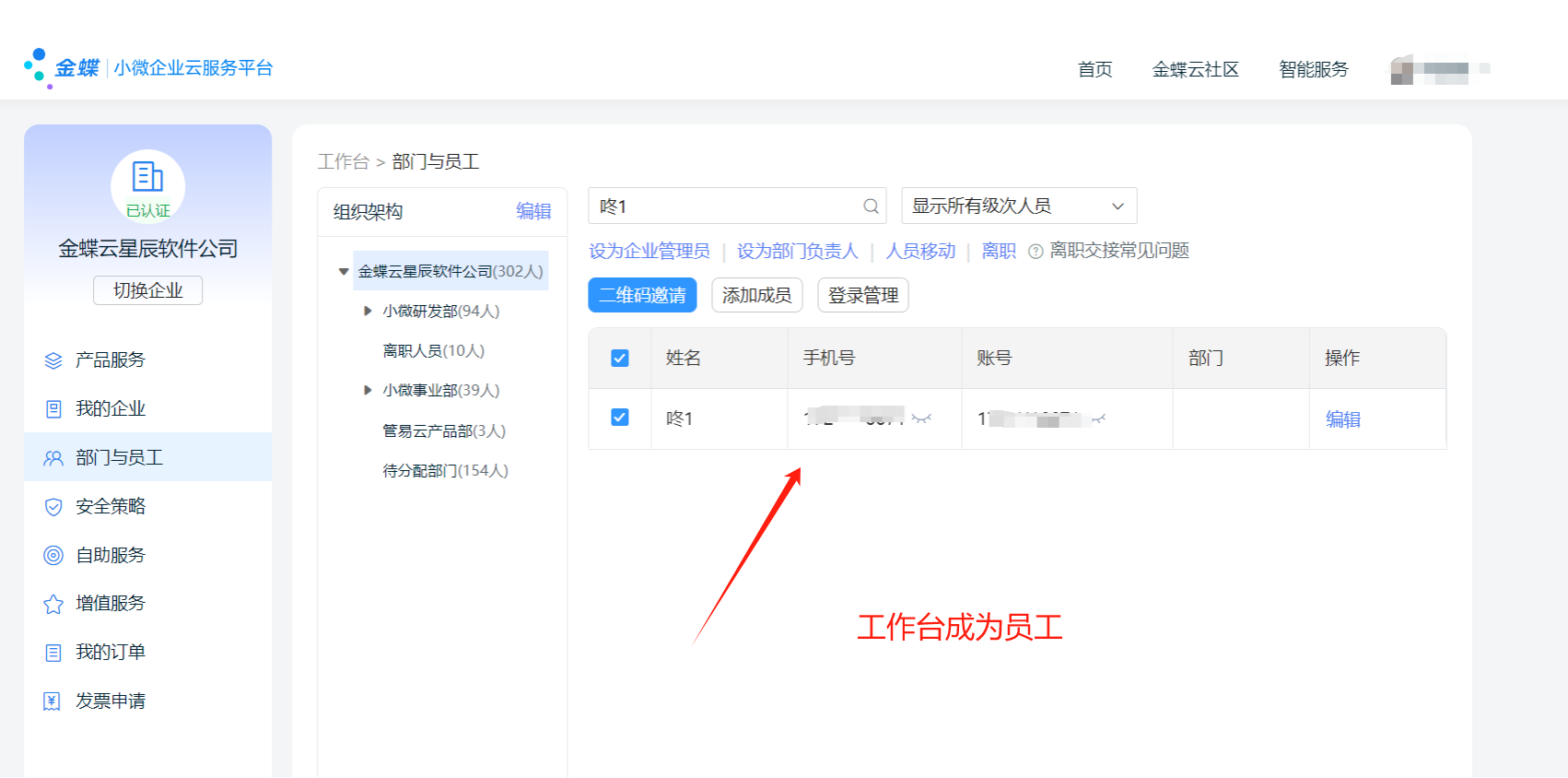Open 自助服务 sidebar menu
Image resolution: width=1568 pixels, height=778 pixels.
pyautogui.click(x=148, y=555)
